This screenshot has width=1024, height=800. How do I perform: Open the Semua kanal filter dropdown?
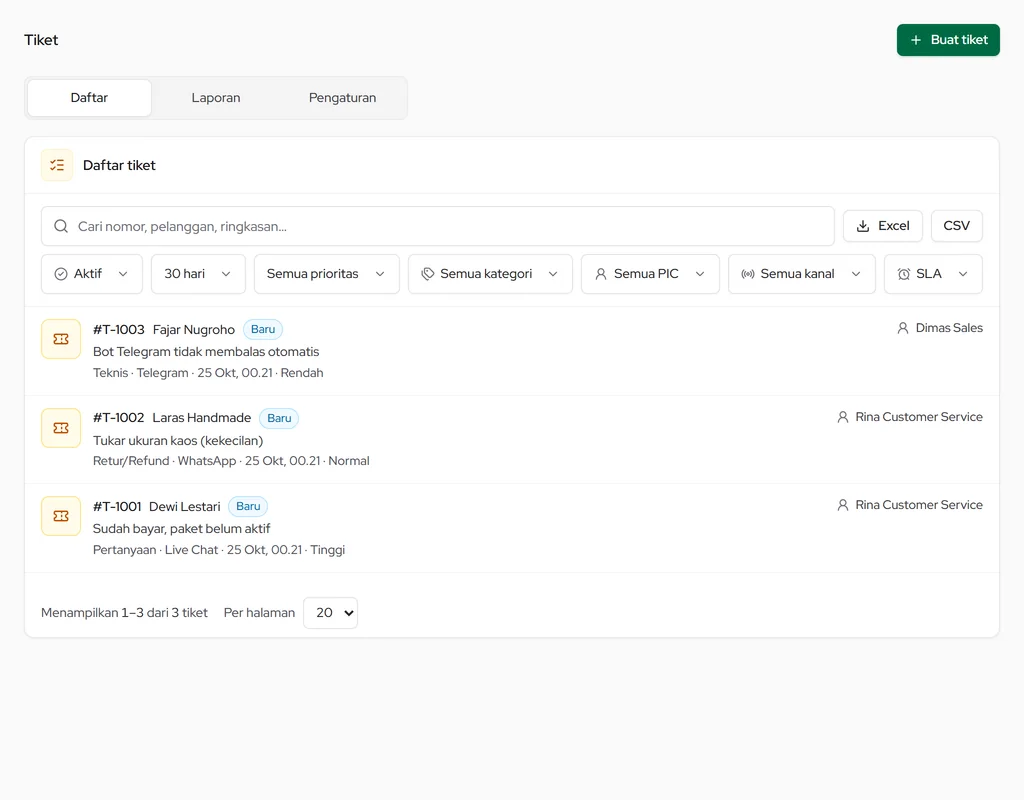tap(801, 274)
